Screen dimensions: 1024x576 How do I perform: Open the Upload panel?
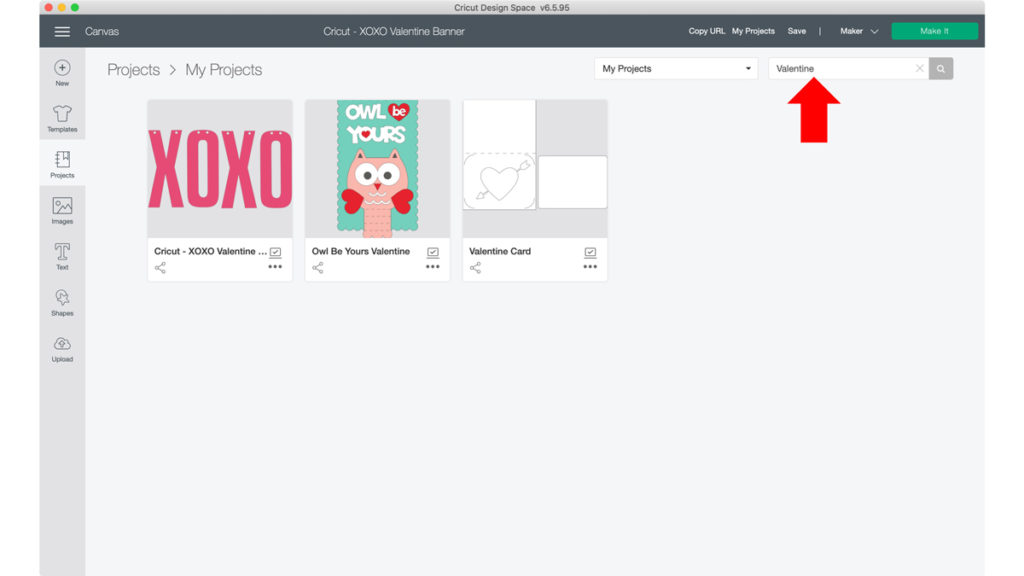coord(62,349)
